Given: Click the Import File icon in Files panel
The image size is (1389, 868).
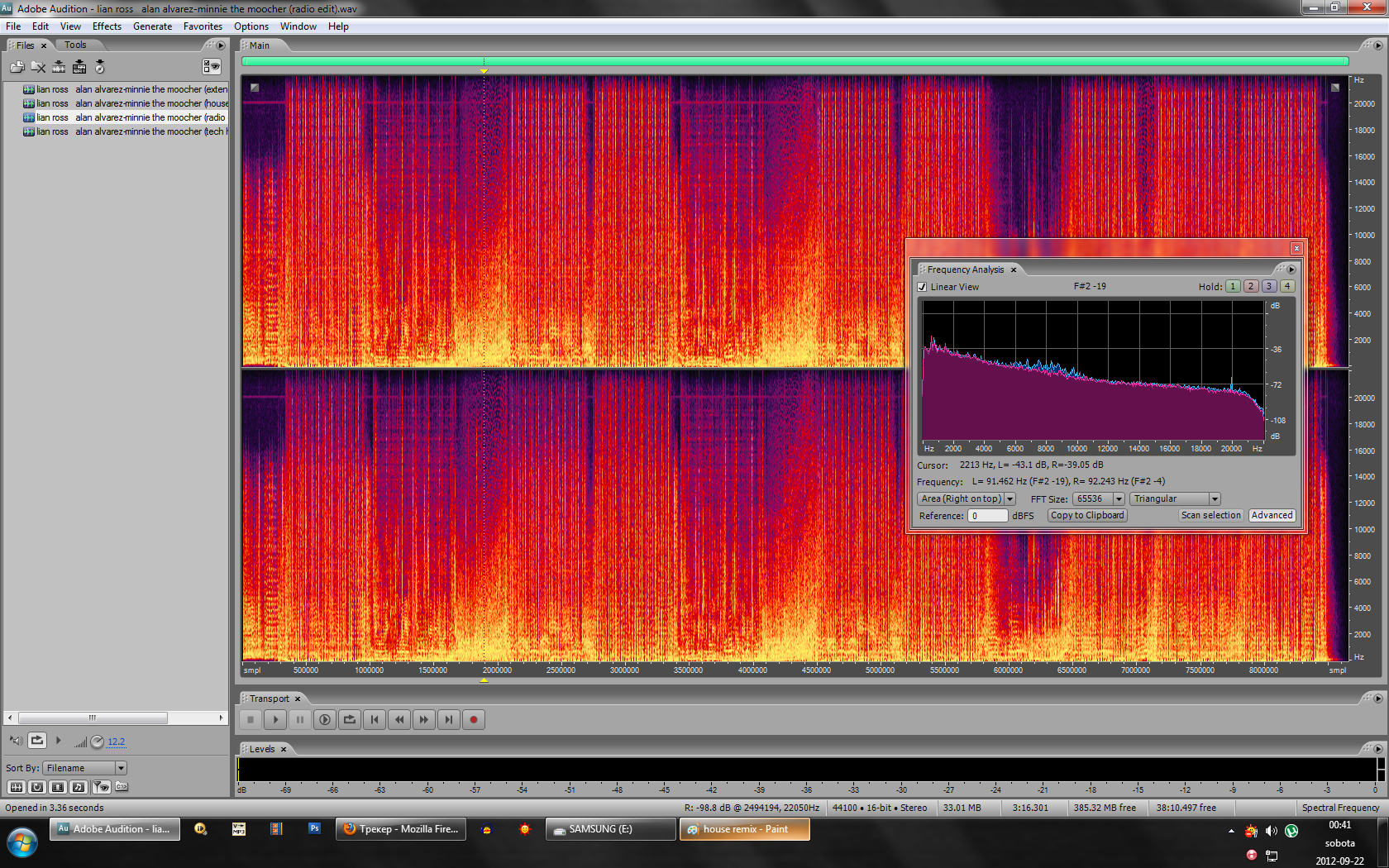Looking at the screenshot, I should [17, 67].
